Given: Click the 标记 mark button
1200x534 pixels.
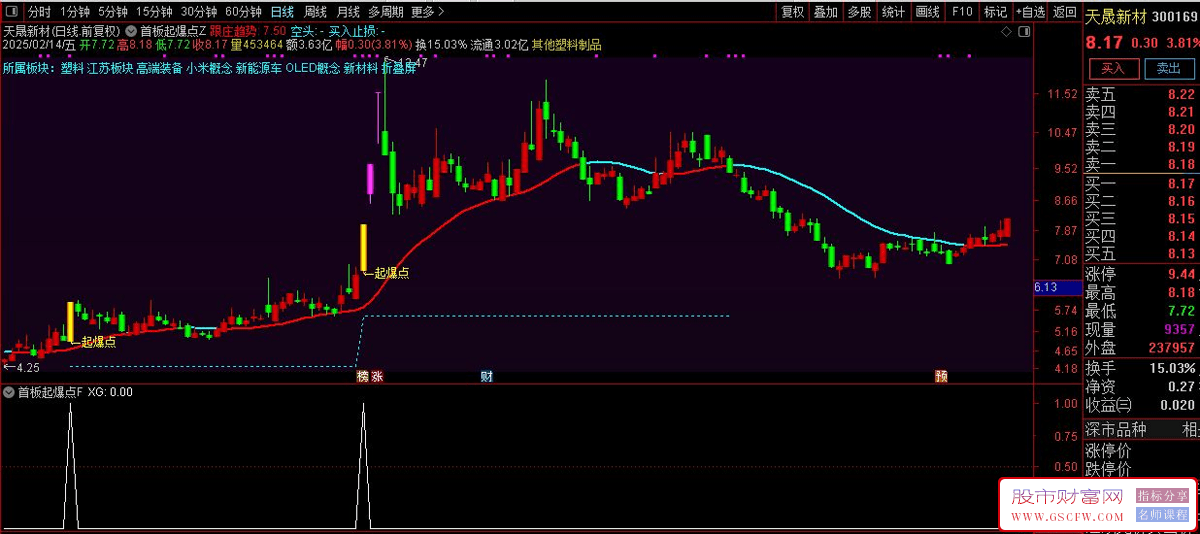Looking at the screenshot, I should (995, 12).
